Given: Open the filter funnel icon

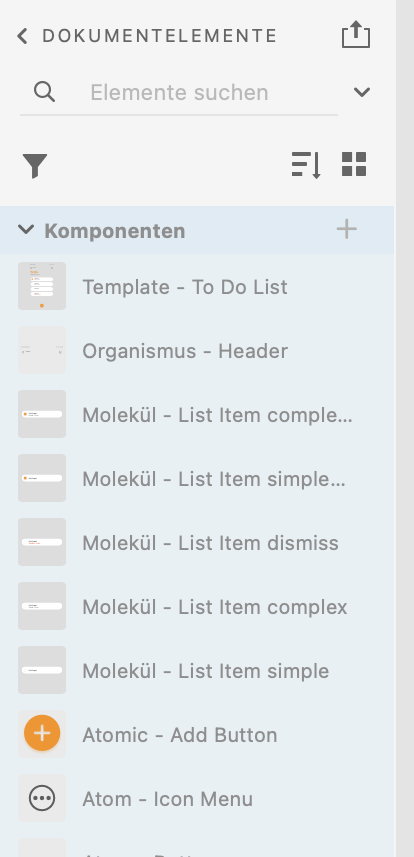Looking at the screenshot, I should click(35, 166).
